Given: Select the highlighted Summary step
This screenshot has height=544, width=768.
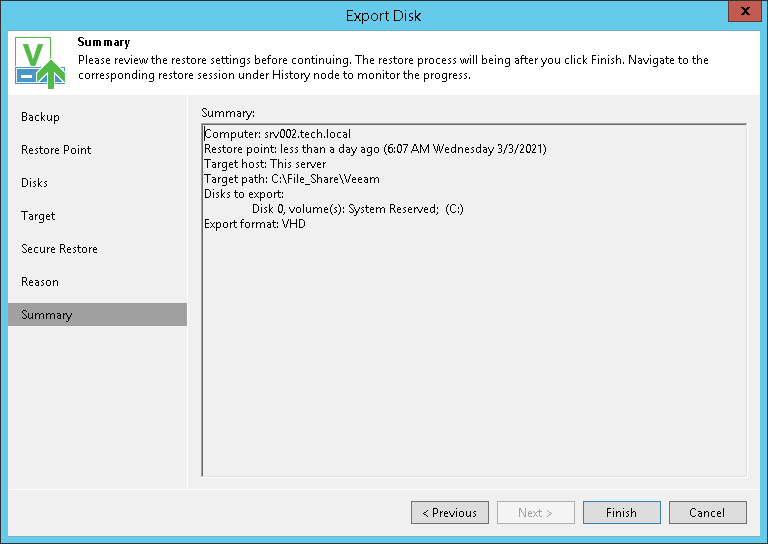Looking at the screenshot, I should click(47, 315).
